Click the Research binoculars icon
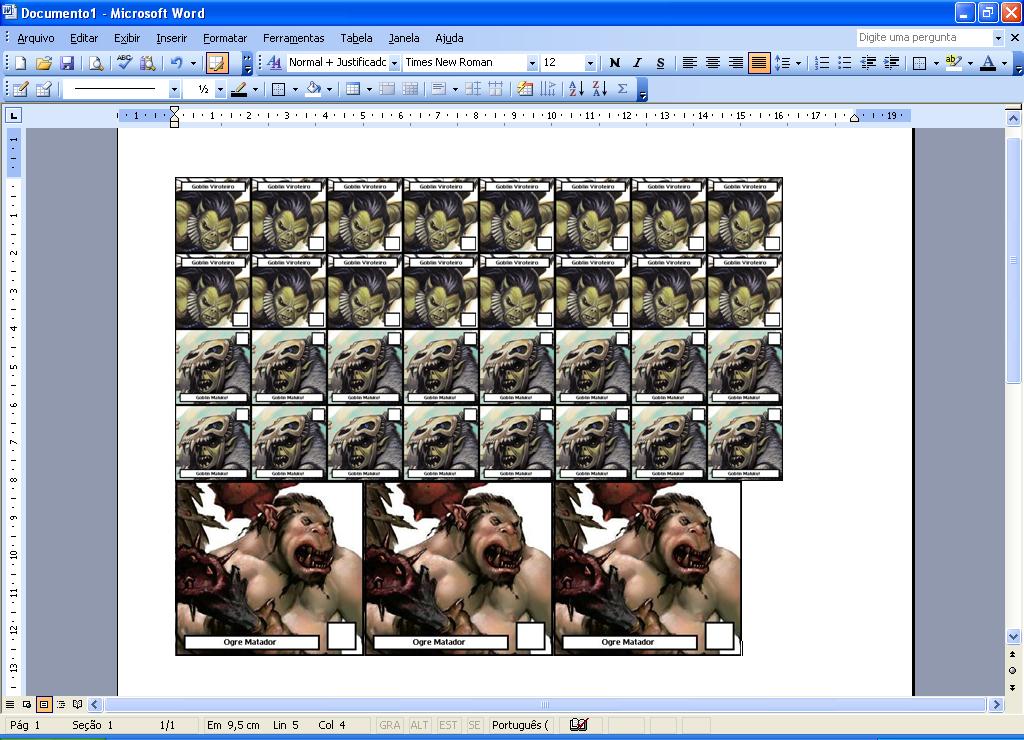This screenshot has width=1024, height=740. coord(148,63)
